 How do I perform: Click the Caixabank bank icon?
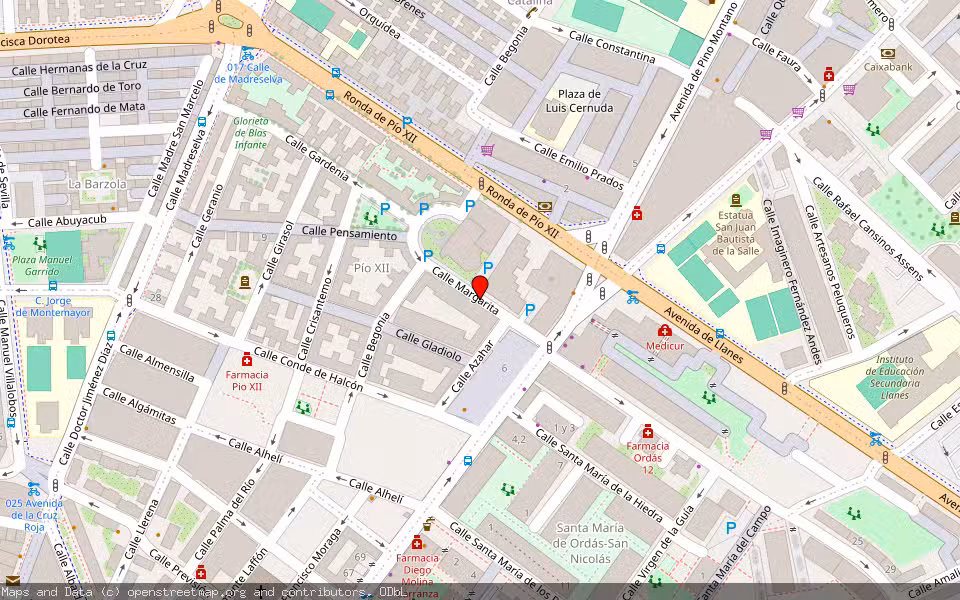point(888,53)
